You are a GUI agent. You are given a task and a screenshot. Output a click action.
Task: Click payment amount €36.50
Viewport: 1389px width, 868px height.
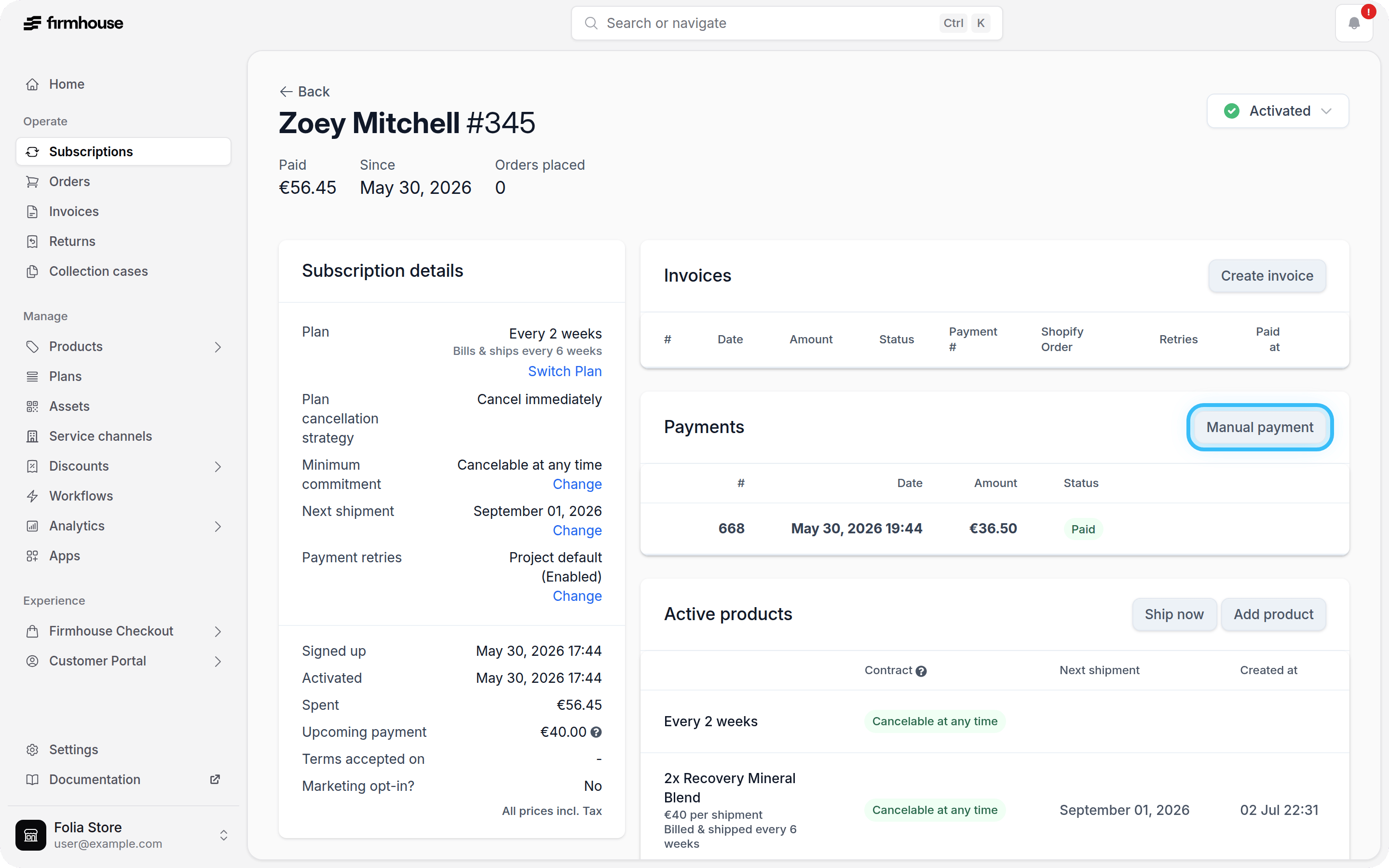tap(993, 529)
